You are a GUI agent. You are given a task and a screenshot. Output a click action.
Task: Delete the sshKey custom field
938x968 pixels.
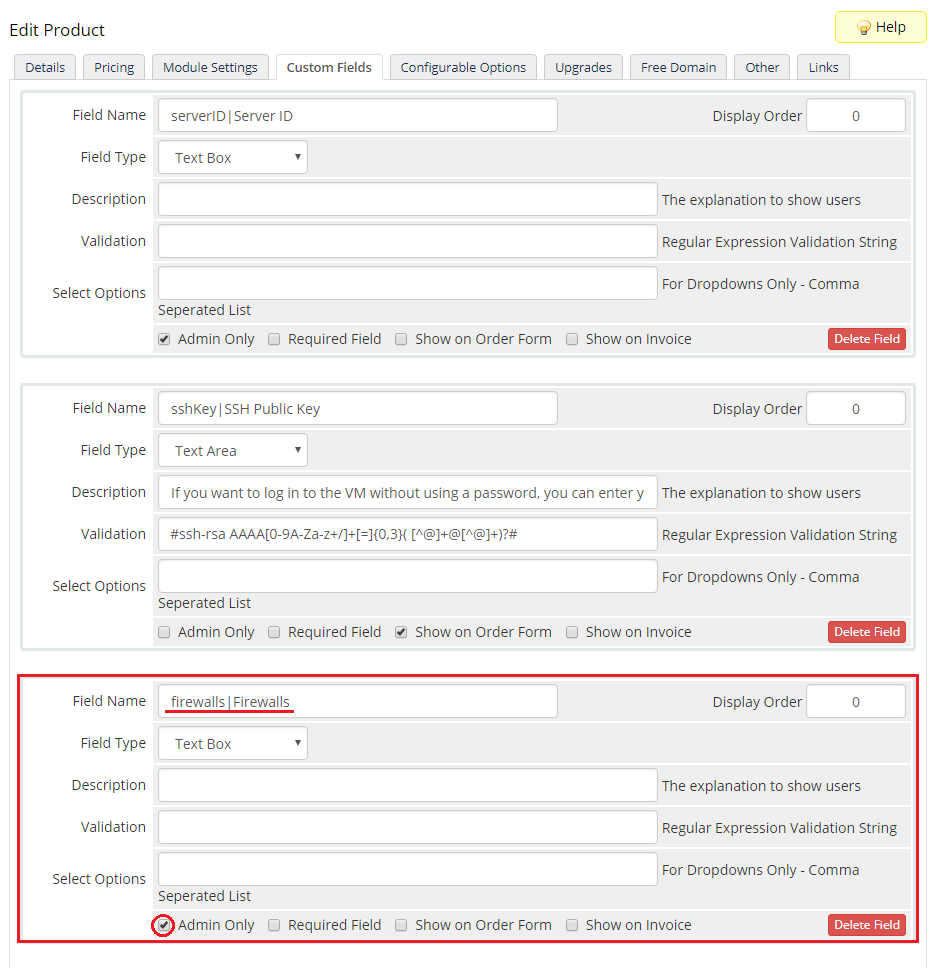pyautogui.click(x=866, y=632)
